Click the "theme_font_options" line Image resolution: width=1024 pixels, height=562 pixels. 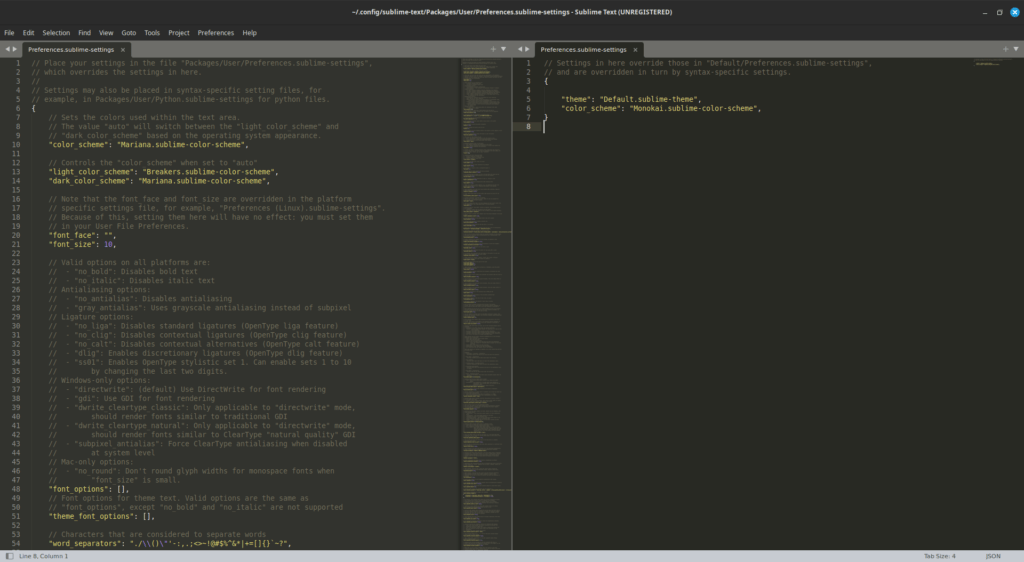click(101, 516)
